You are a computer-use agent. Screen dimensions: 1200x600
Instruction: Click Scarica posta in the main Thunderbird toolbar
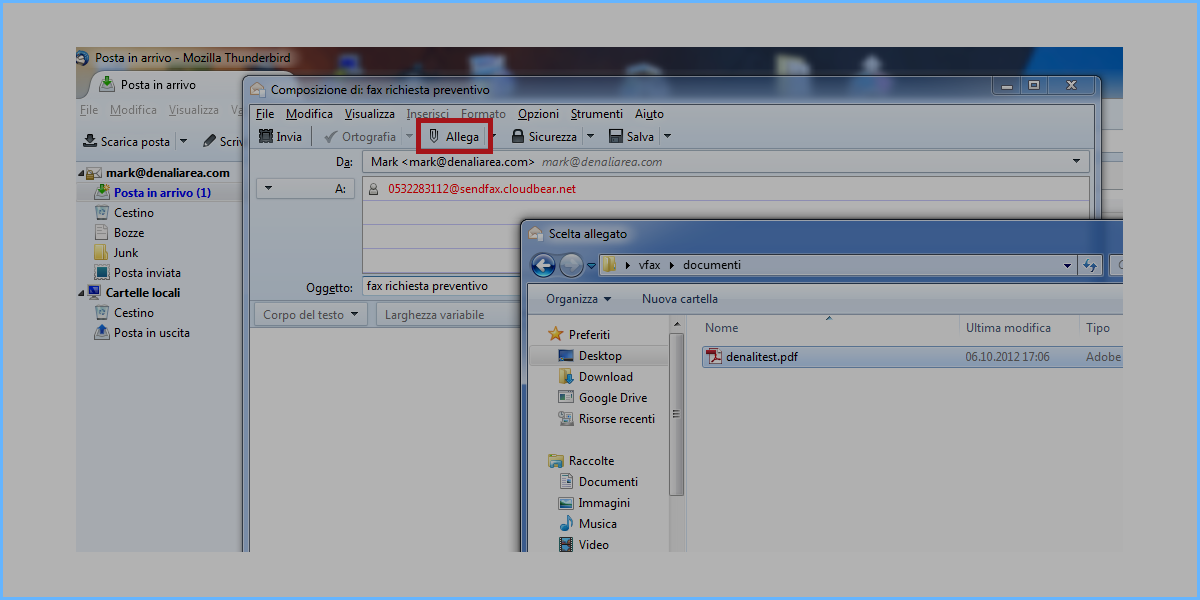126,142
